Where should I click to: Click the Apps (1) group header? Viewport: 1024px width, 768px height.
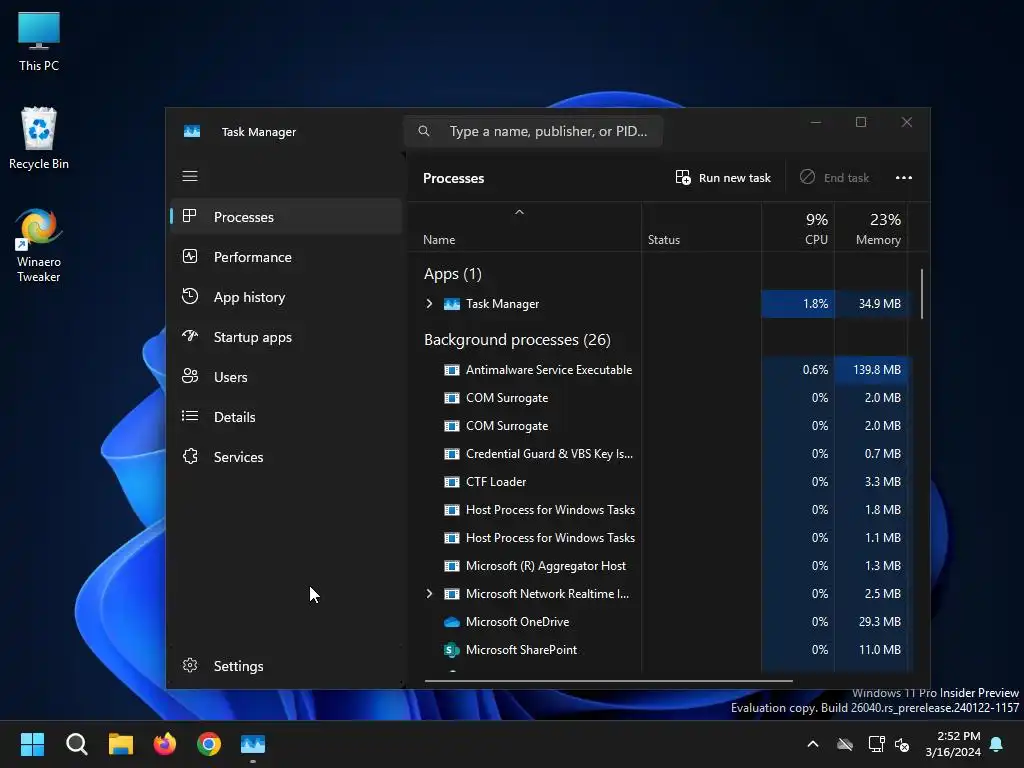pos(453,274)
